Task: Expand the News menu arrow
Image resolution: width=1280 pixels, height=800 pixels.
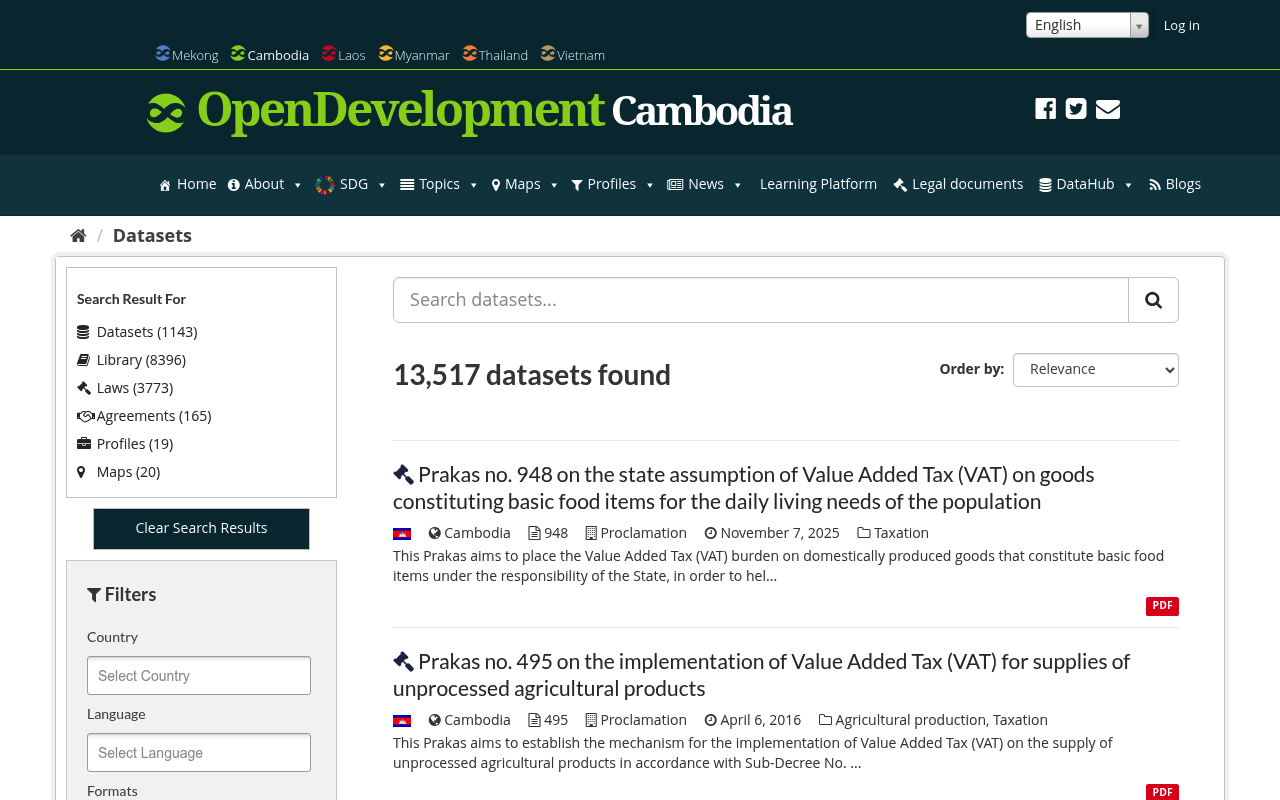Action: tap(738, 185)
